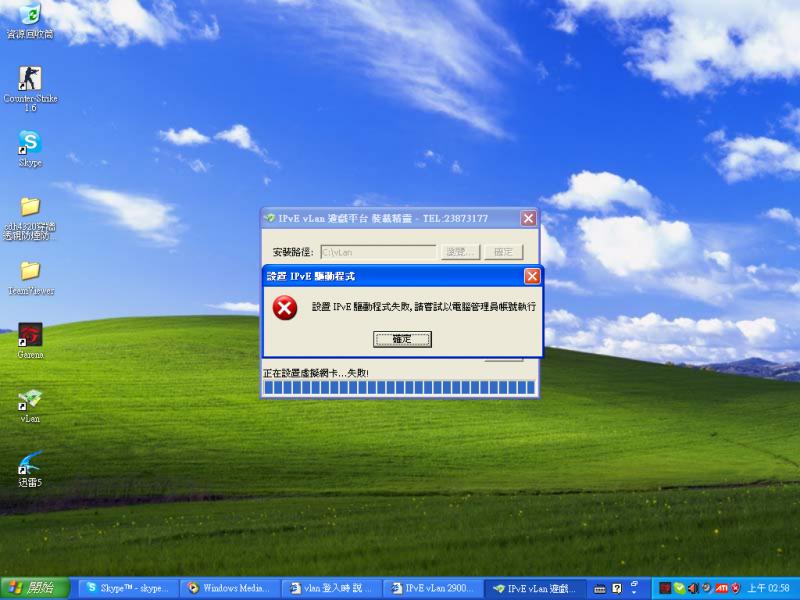
Task: Open the 開始 Start menu
Action: pos(35,588)
